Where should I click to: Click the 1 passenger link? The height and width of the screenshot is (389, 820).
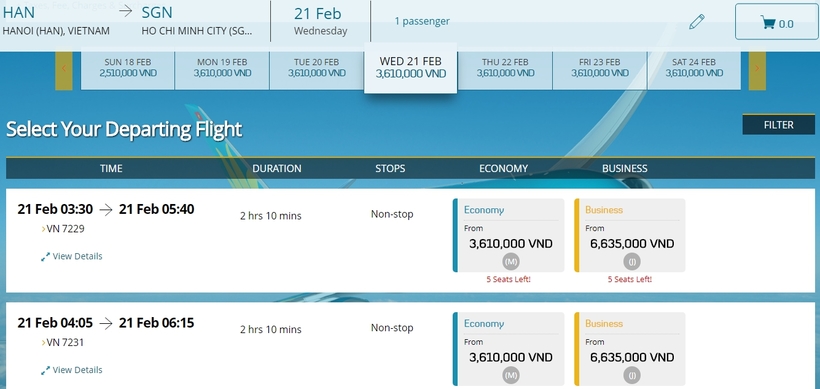[x=422, y=21]
